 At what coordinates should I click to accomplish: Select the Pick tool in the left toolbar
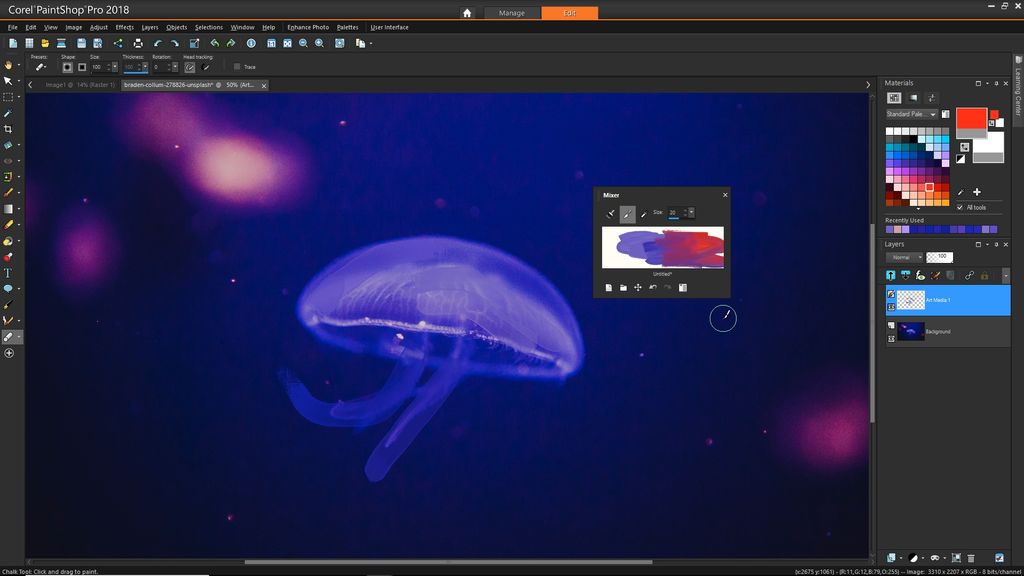click(x=8, y=81)
